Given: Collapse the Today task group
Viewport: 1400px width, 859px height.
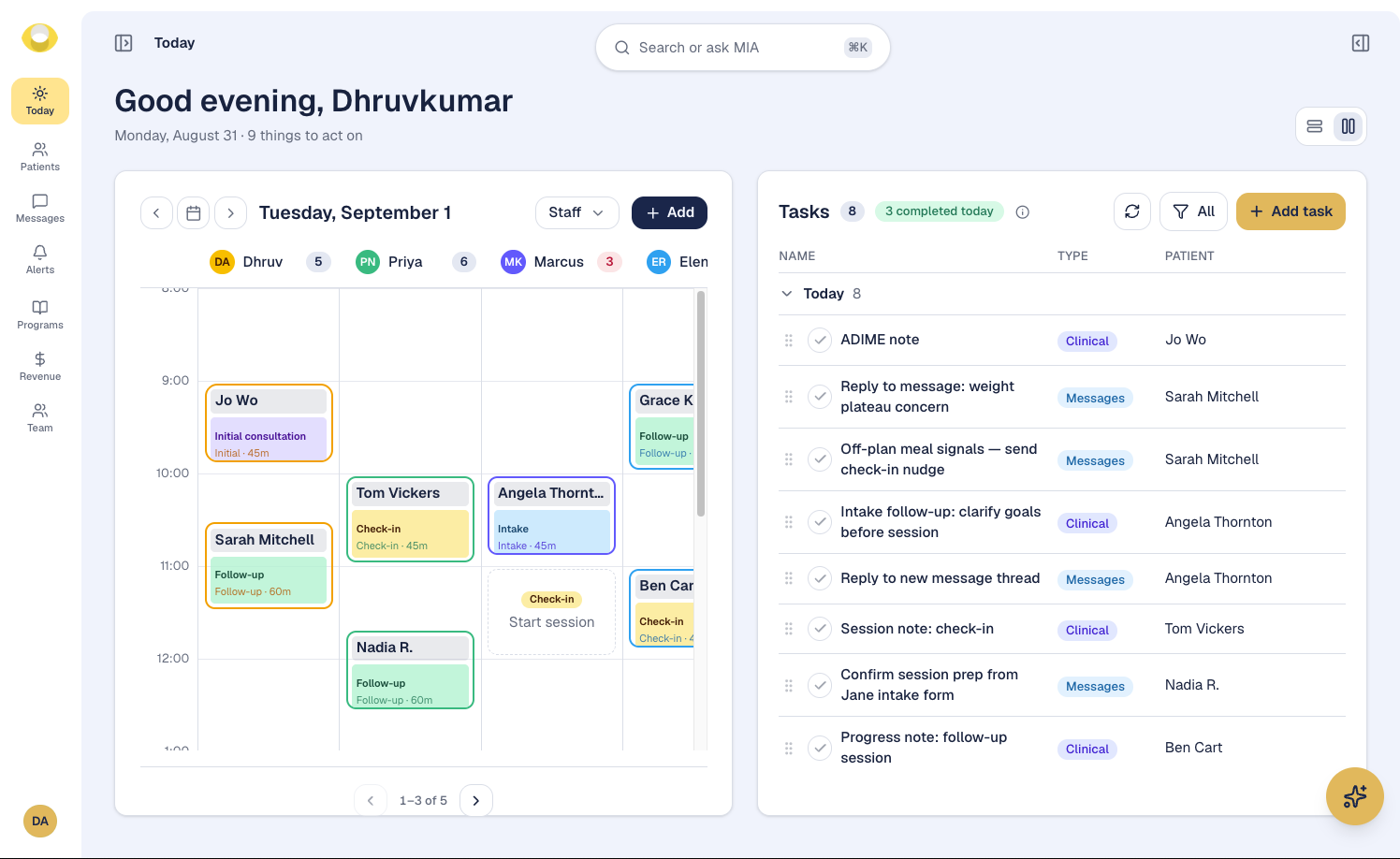Looking at the screenshot, I should click(787, 294).
